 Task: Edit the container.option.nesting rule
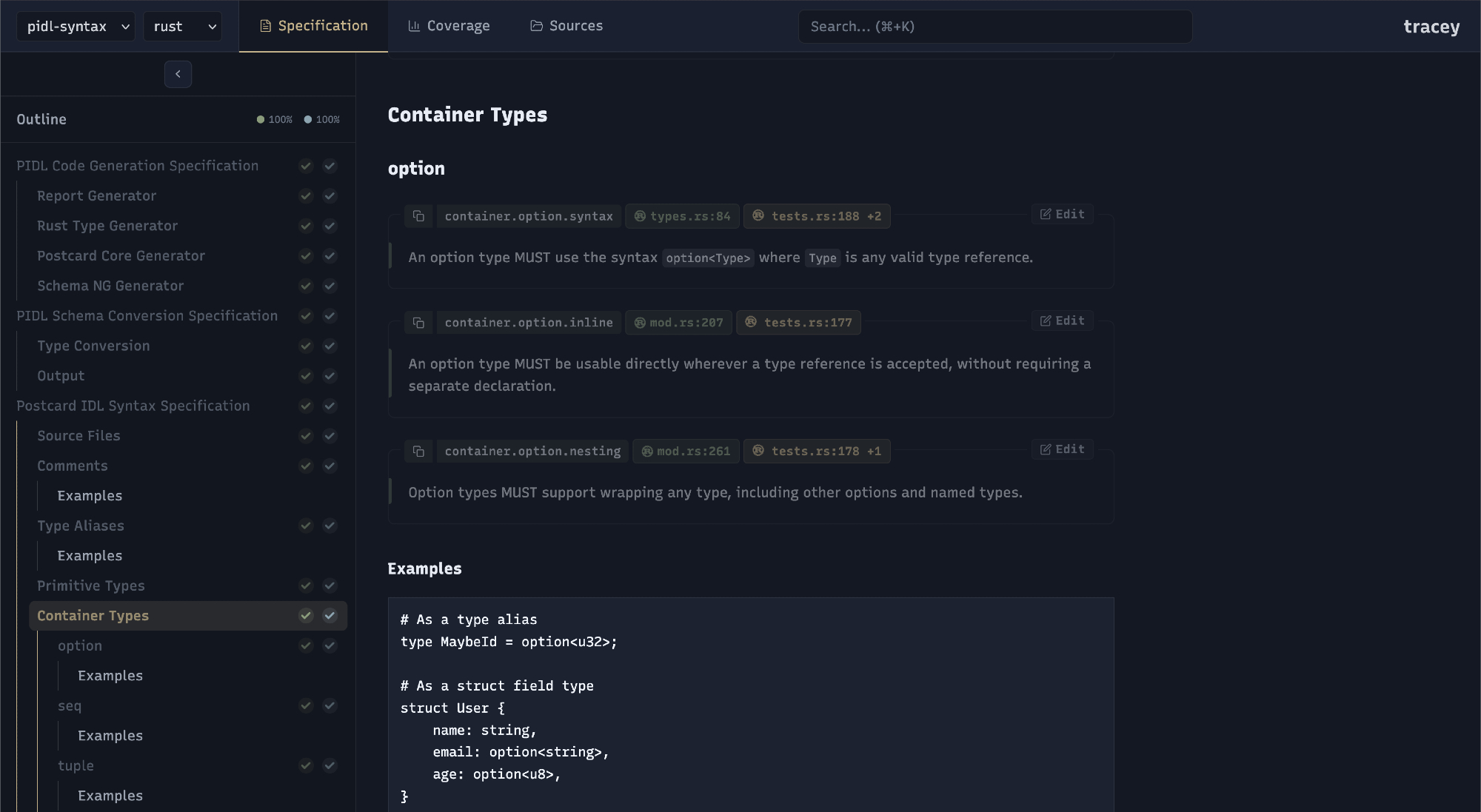[x=1062, y=450]
